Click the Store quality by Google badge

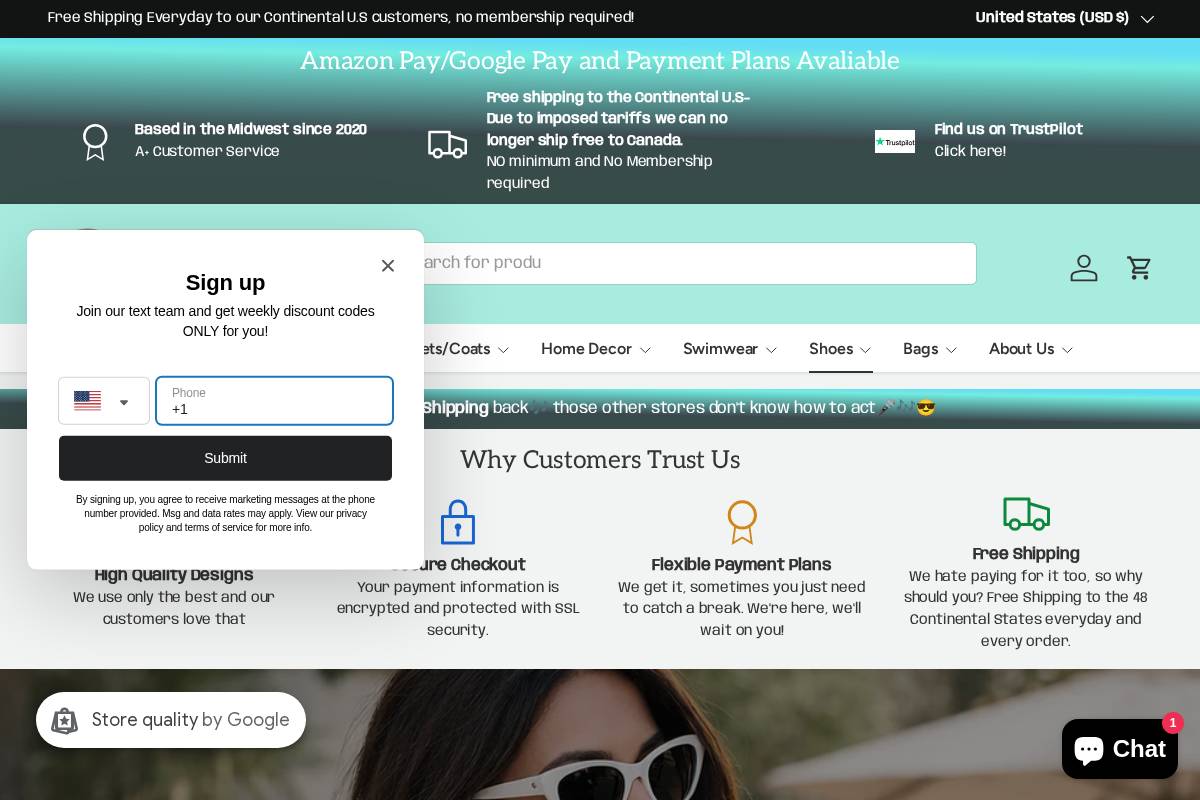pos(171,720)
